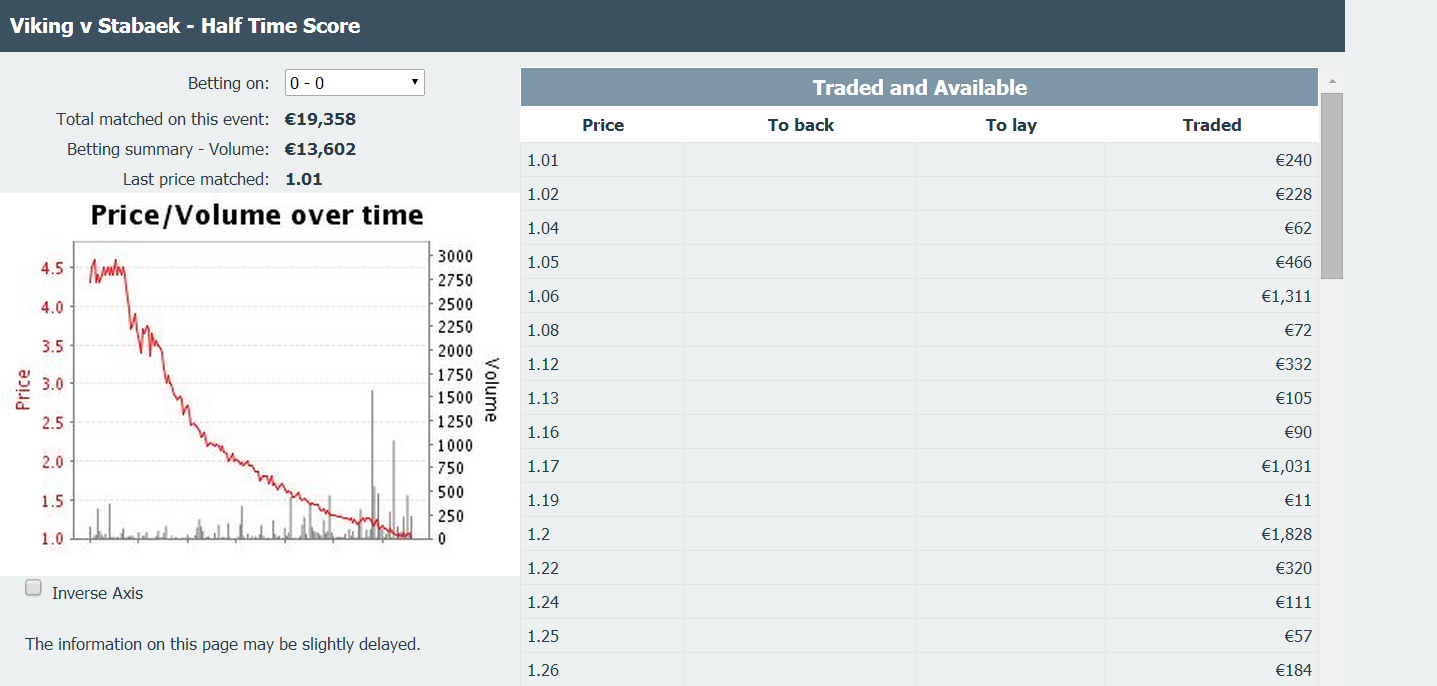Screen dimensions: 1437x686
Task: Click the €57 traded amount
Action: [1298, 636]
